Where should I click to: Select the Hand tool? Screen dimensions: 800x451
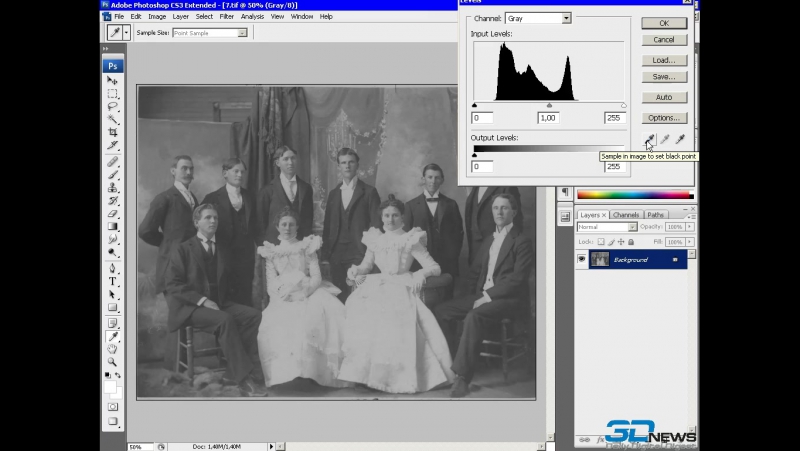tap(112, 349)
